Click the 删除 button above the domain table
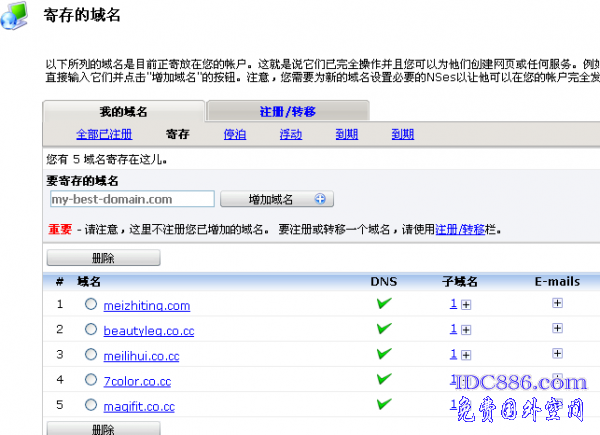 [x=103, y=258]
